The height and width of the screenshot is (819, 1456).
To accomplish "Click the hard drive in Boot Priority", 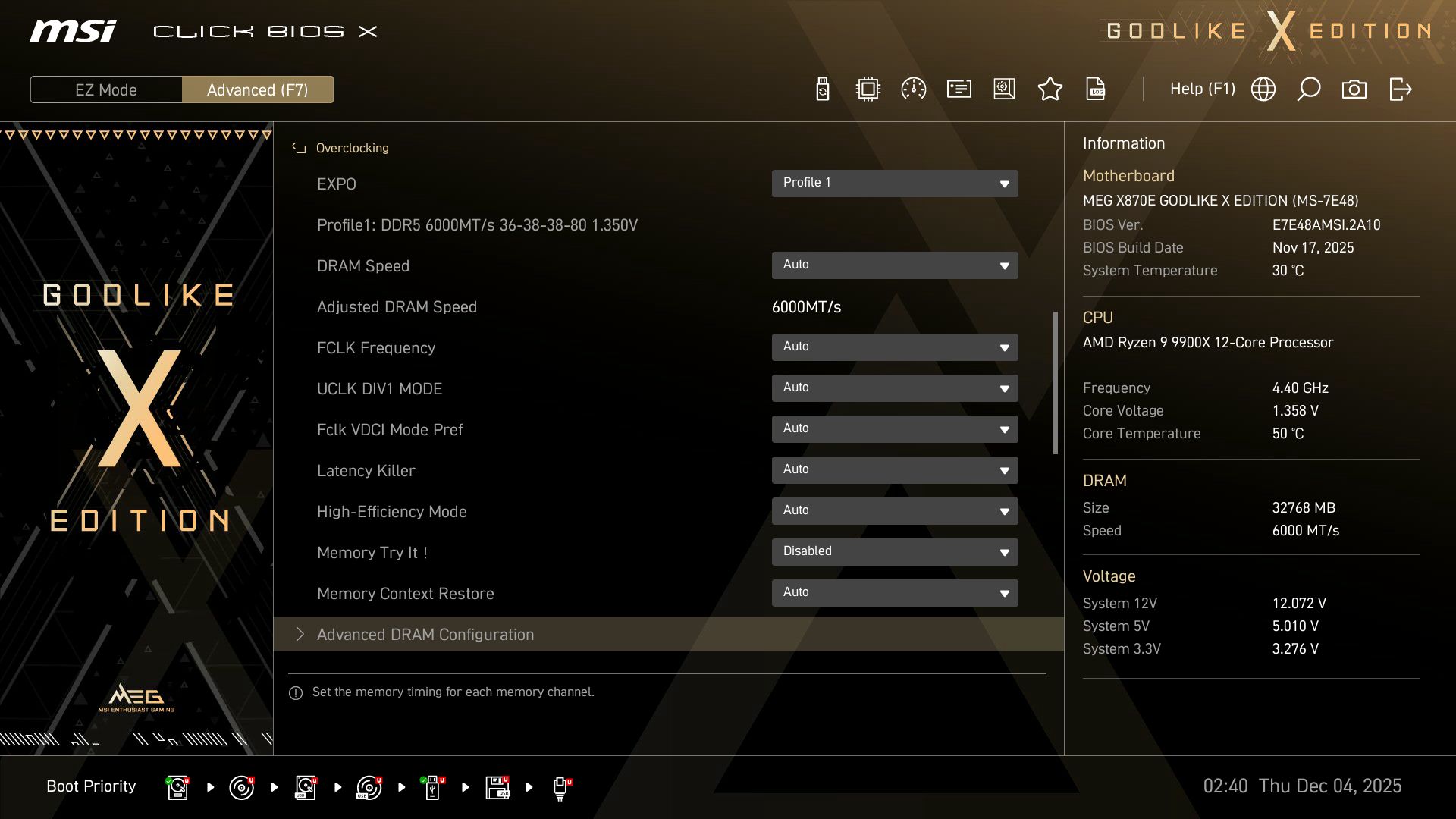I will (x=177, y=787).
